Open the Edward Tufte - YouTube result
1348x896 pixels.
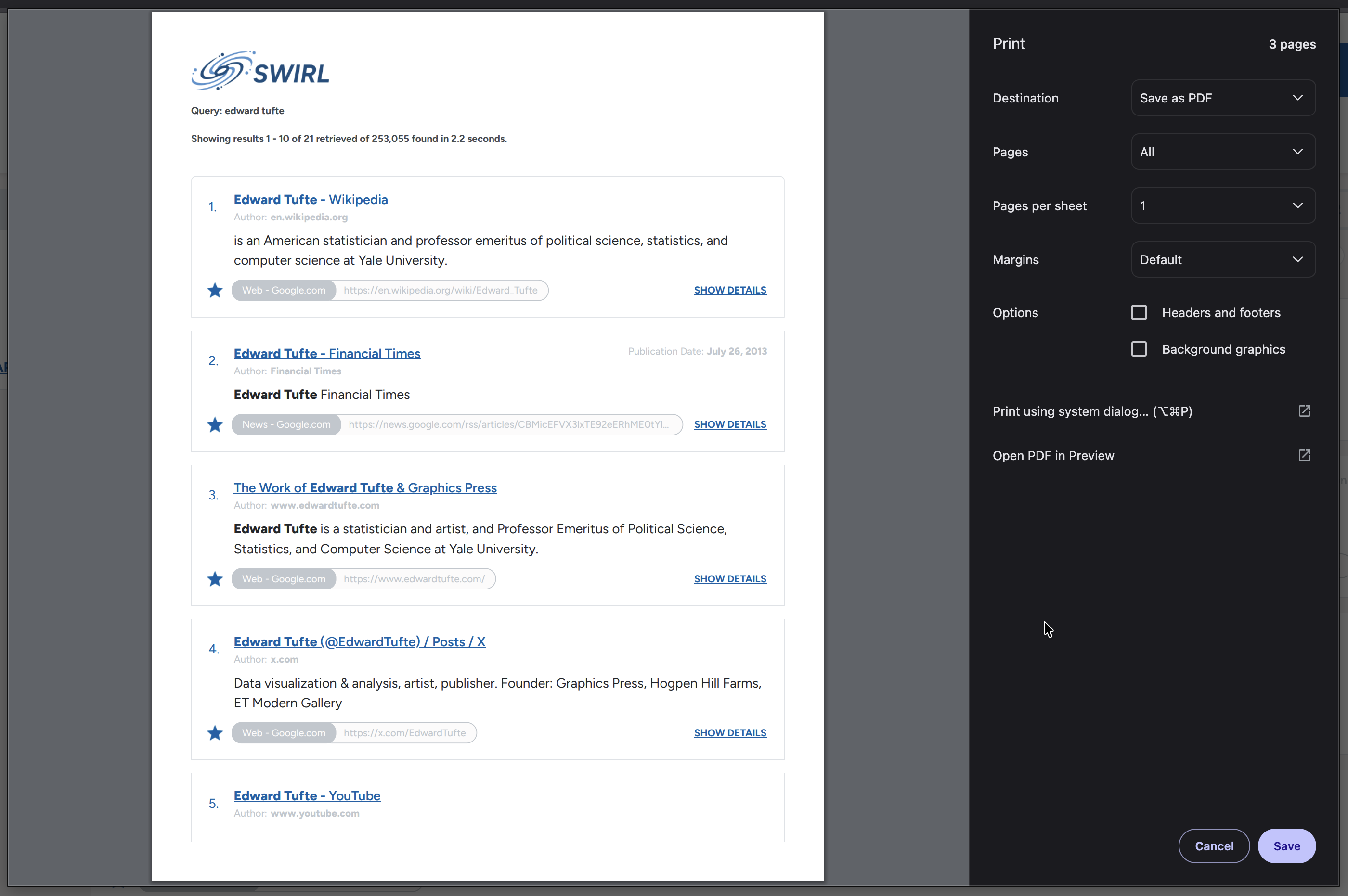click(307, 795)
